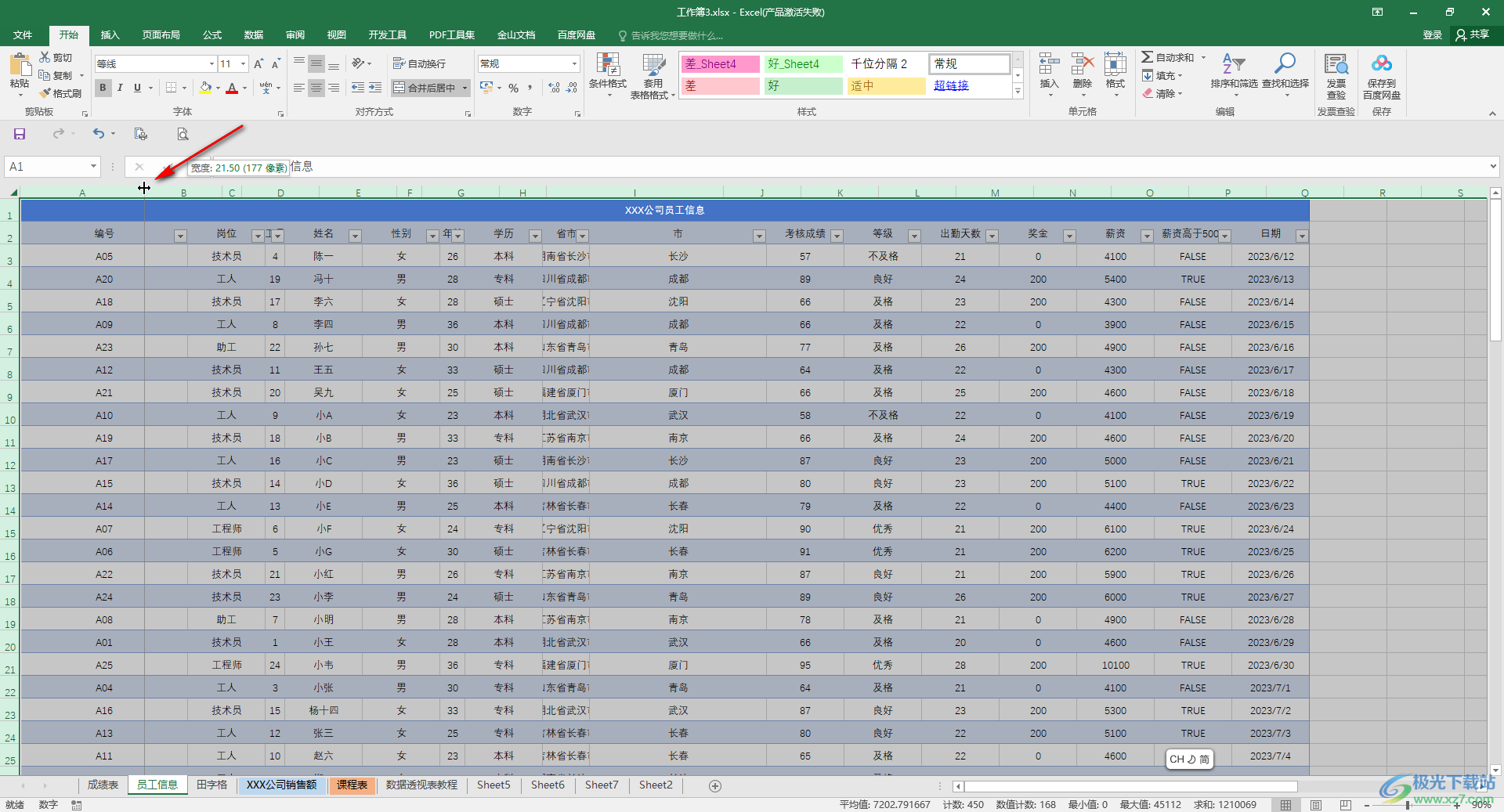Click the Increase Decimal icon

click(x=555, y=88)
